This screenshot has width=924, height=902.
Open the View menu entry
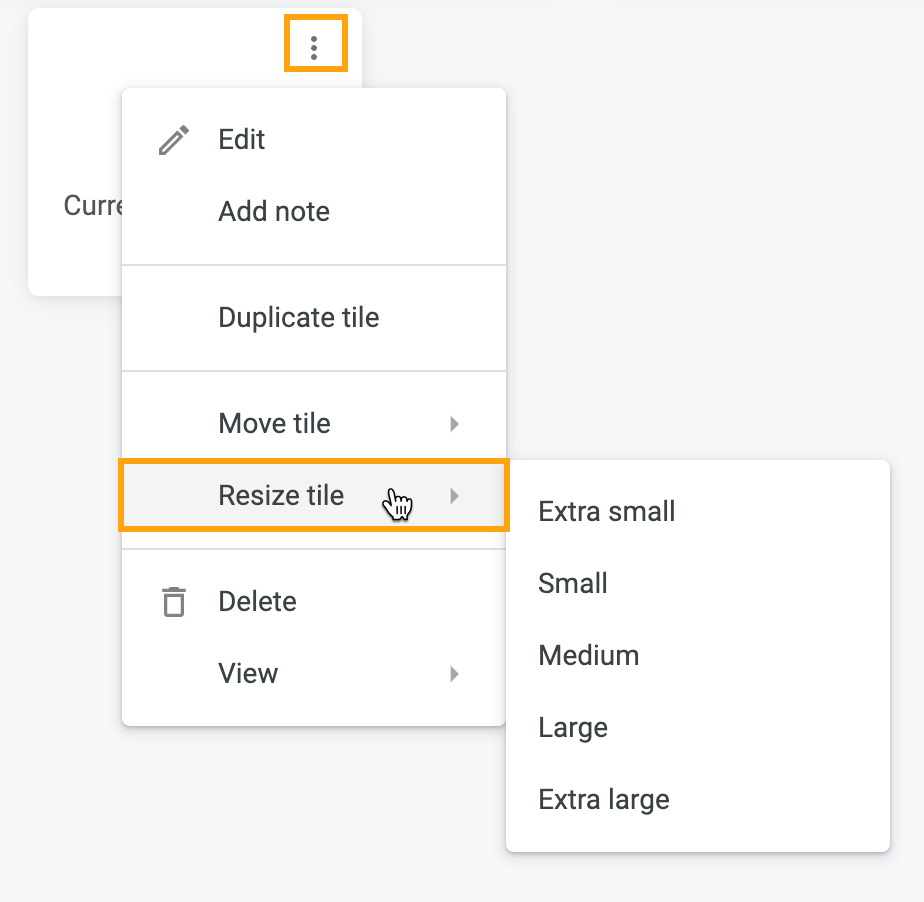[314, 673]
